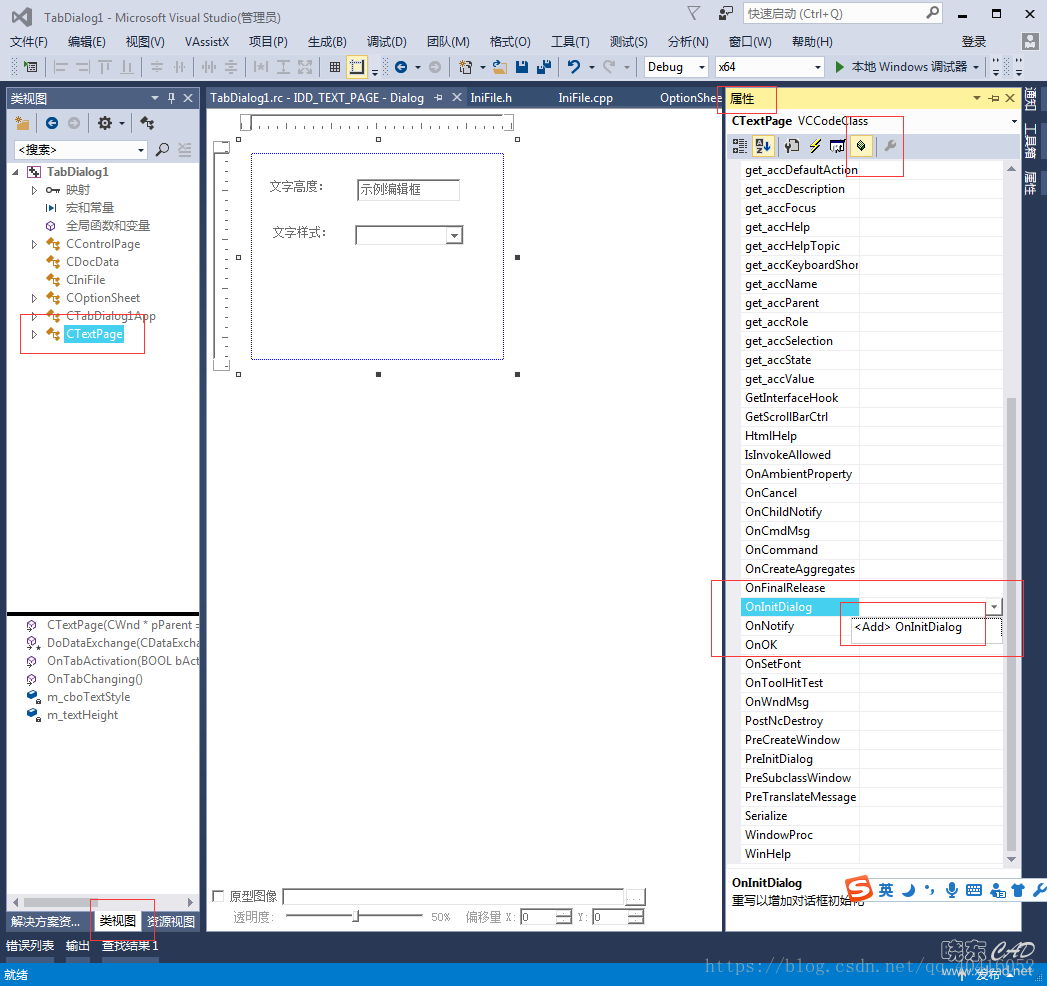Screen dimensions: 1047x986
Task: Click notification filter funnel icon
Action: click(x=694, y=13)
